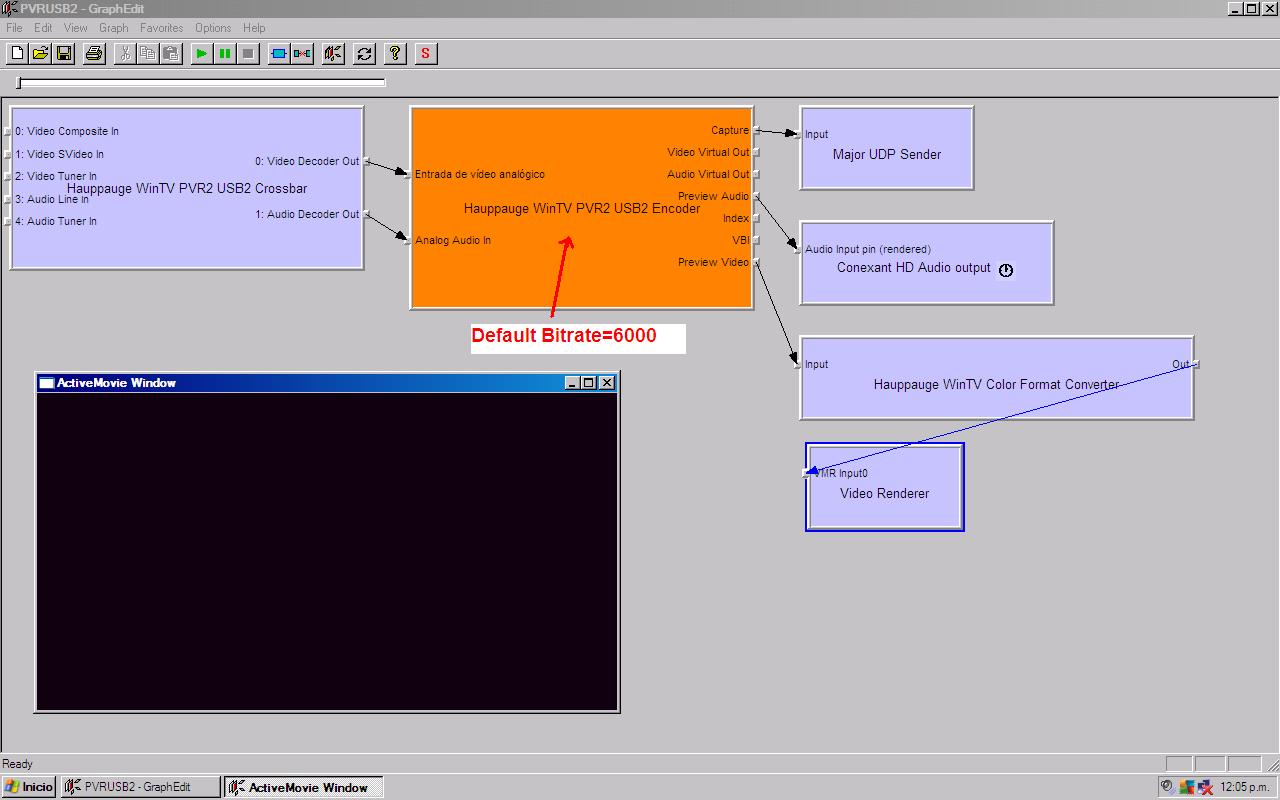Click the 'Analog Audio In' pin
The image size is (1280, 800).
tap(407, 240)
